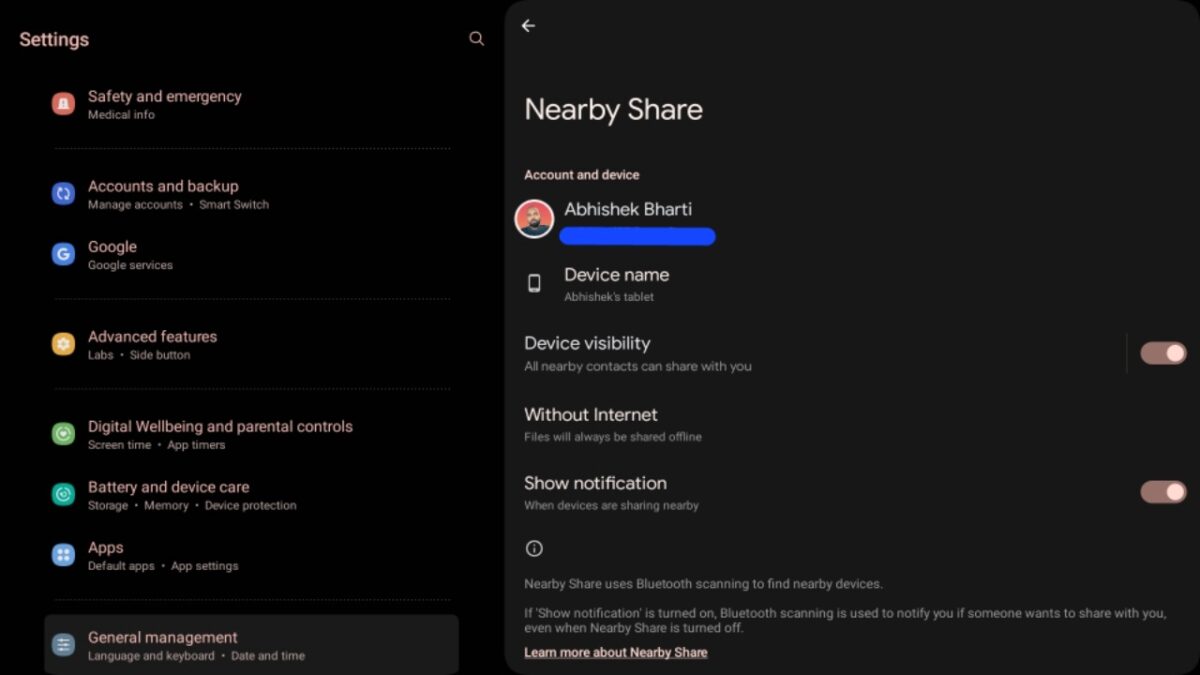Select the Abhishek Bharti account name
Viewport: 1200px width, 675px height.
pyautogui.click(x=627, y=209)
